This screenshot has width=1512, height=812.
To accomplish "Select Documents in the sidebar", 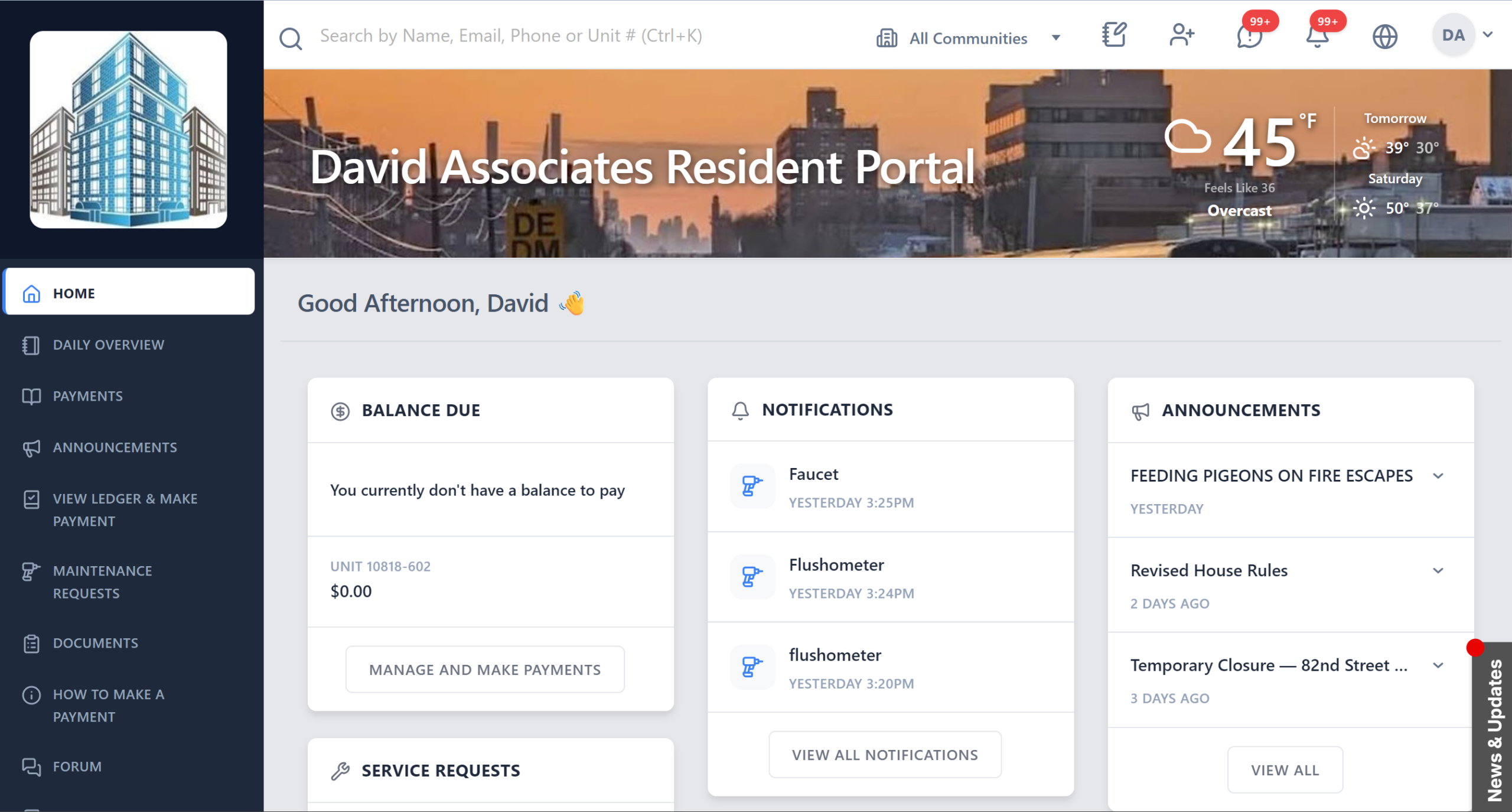I will 96,643.
